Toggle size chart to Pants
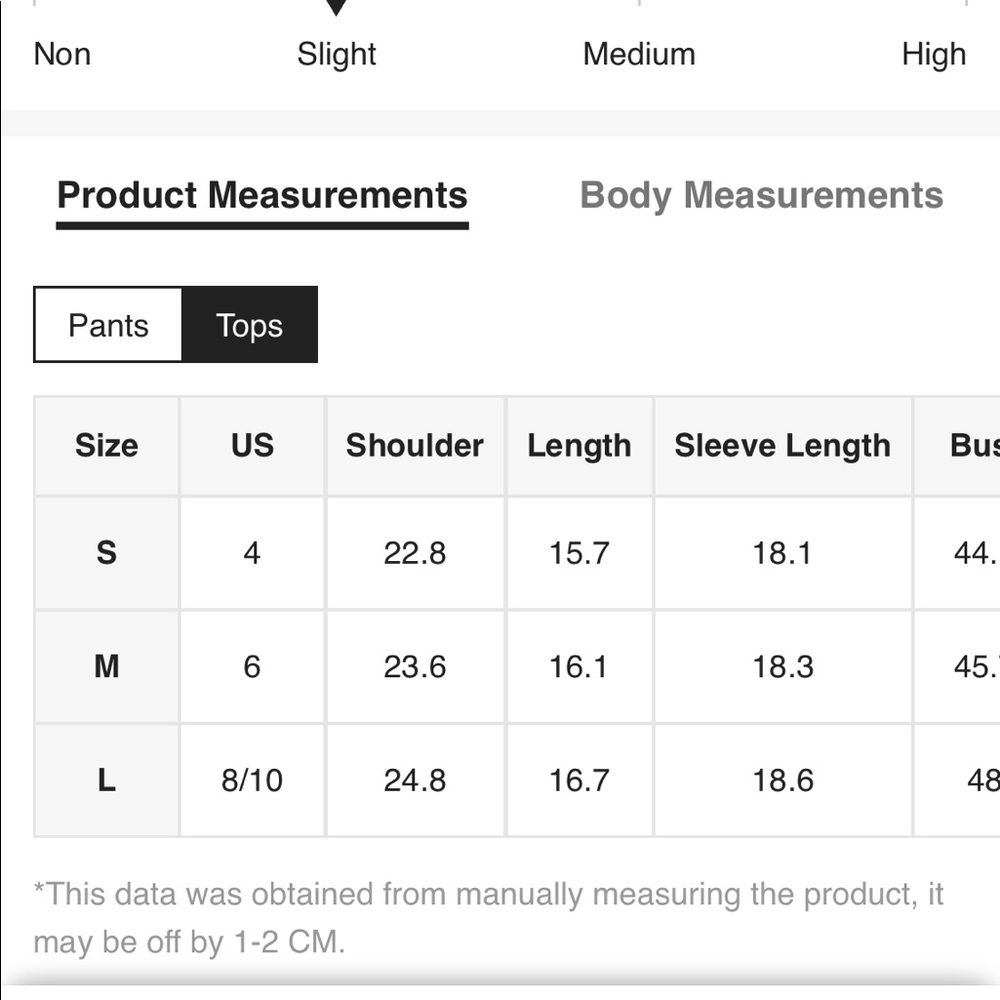This screenshot has width=1000, height=1000. pyautogui.click(x=108, y=325)
